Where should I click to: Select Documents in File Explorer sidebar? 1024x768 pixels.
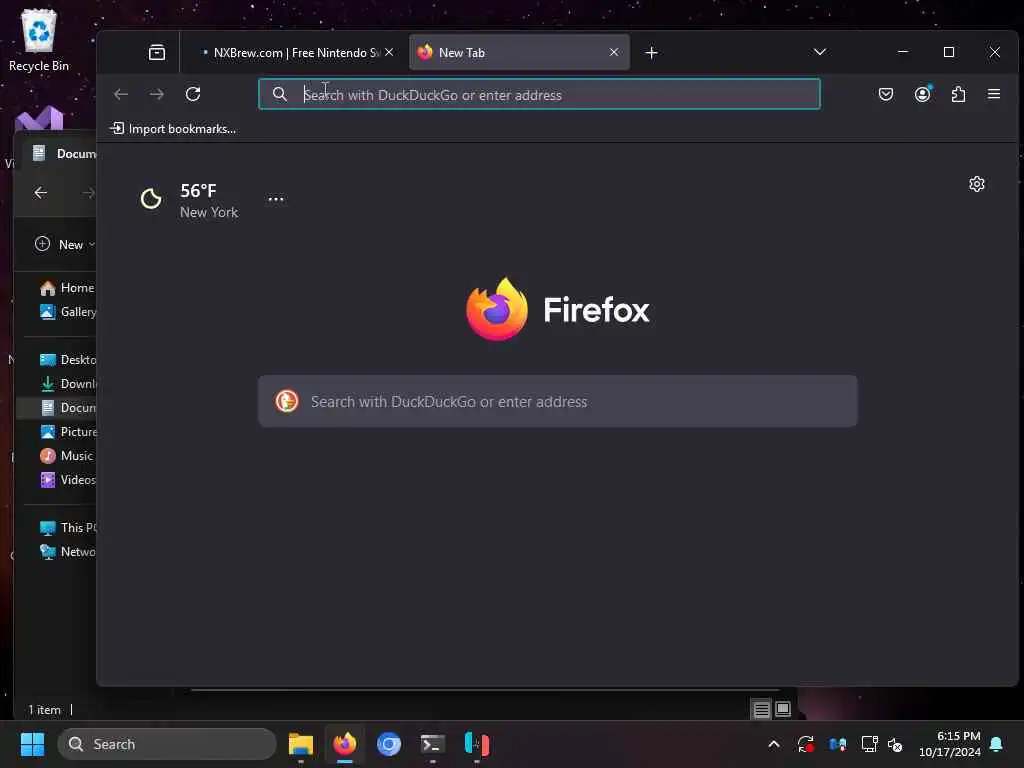(x=57, y=408)
